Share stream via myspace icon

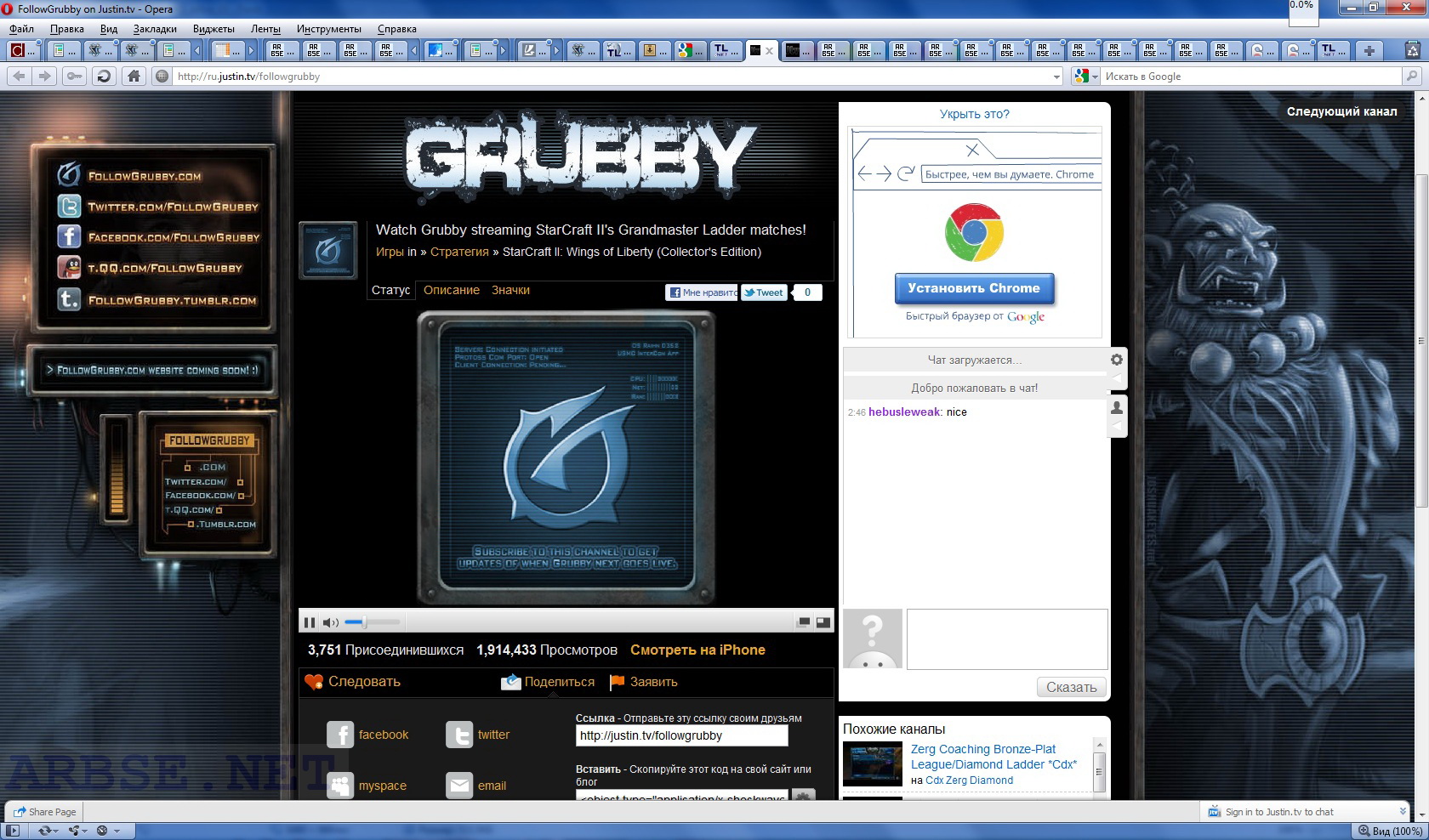(340, 786)
